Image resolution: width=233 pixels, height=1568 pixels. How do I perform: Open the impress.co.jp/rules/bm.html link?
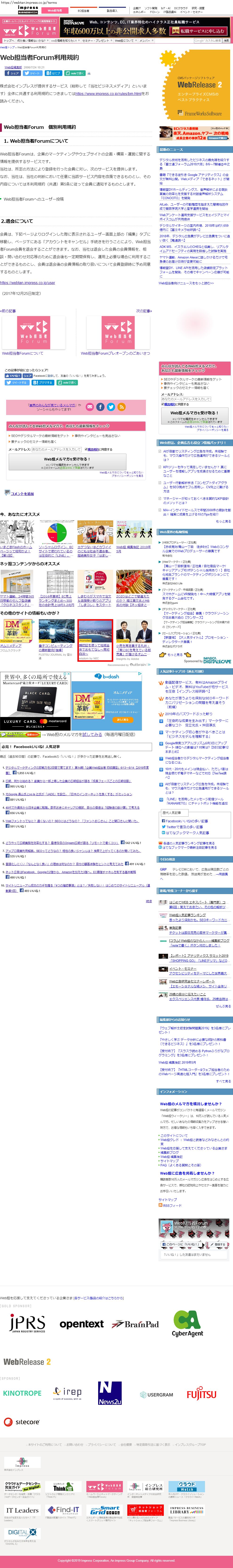pos(108,94)
